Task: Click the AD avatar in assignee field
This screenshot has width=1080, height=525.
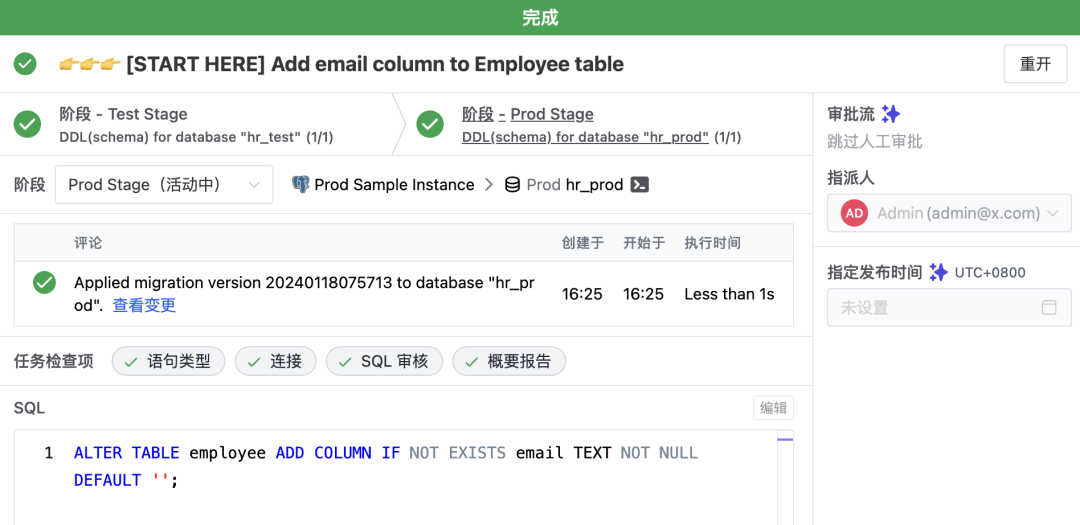Action: coord(855,213)
